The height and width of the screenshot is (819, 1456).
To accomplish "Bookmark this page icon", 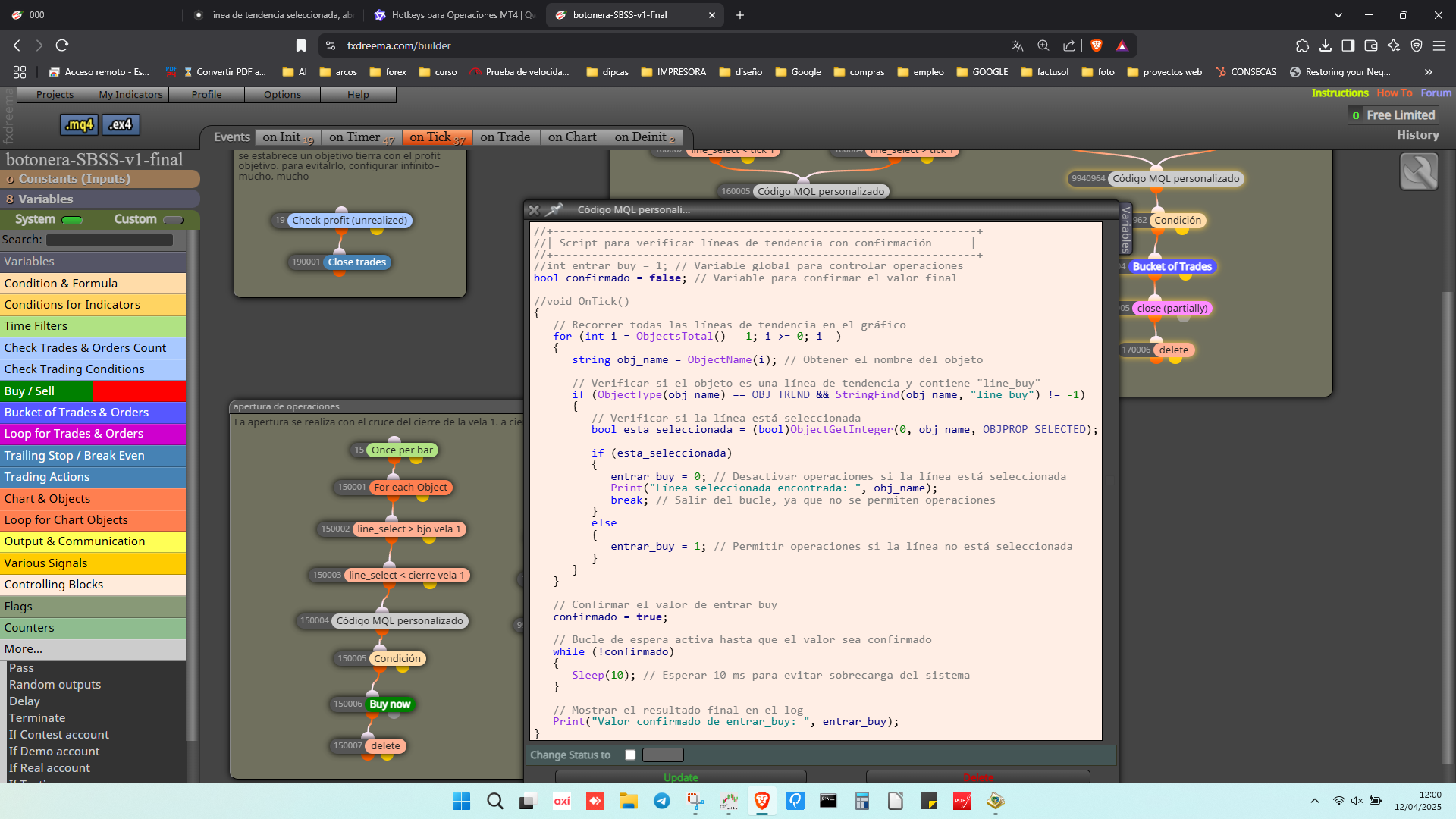I will [x=301, y=45].
